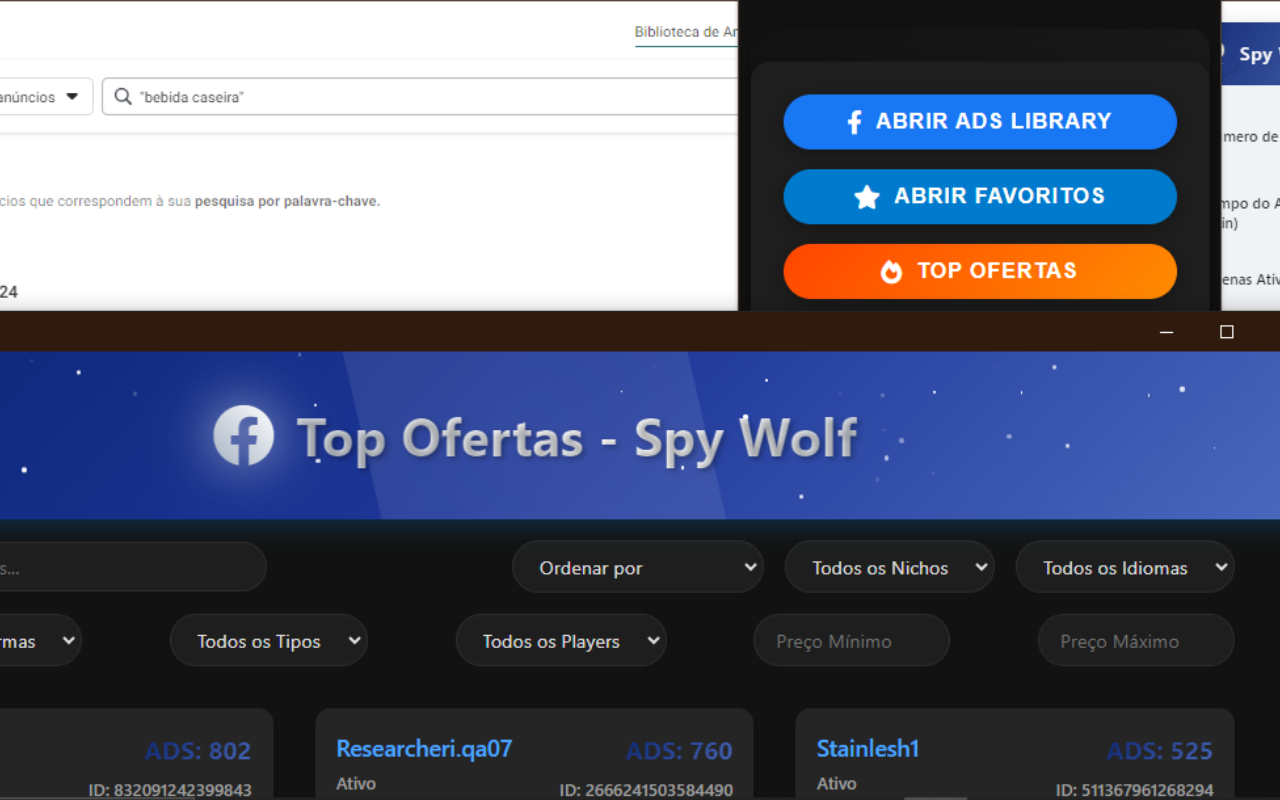The width and height of the screenshot is (1280, 800).
Task: Focus the Preço Máximo field
Action: (x=1136, y=641)
